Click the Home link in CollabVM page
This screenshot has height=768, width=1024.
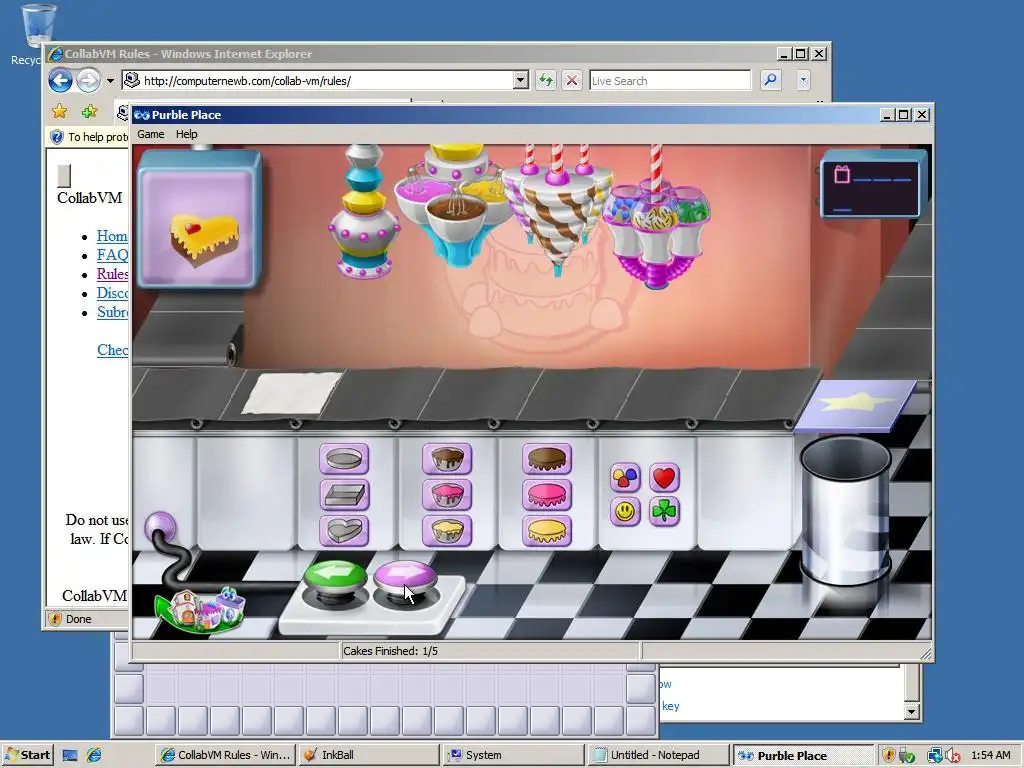point(112,236)
